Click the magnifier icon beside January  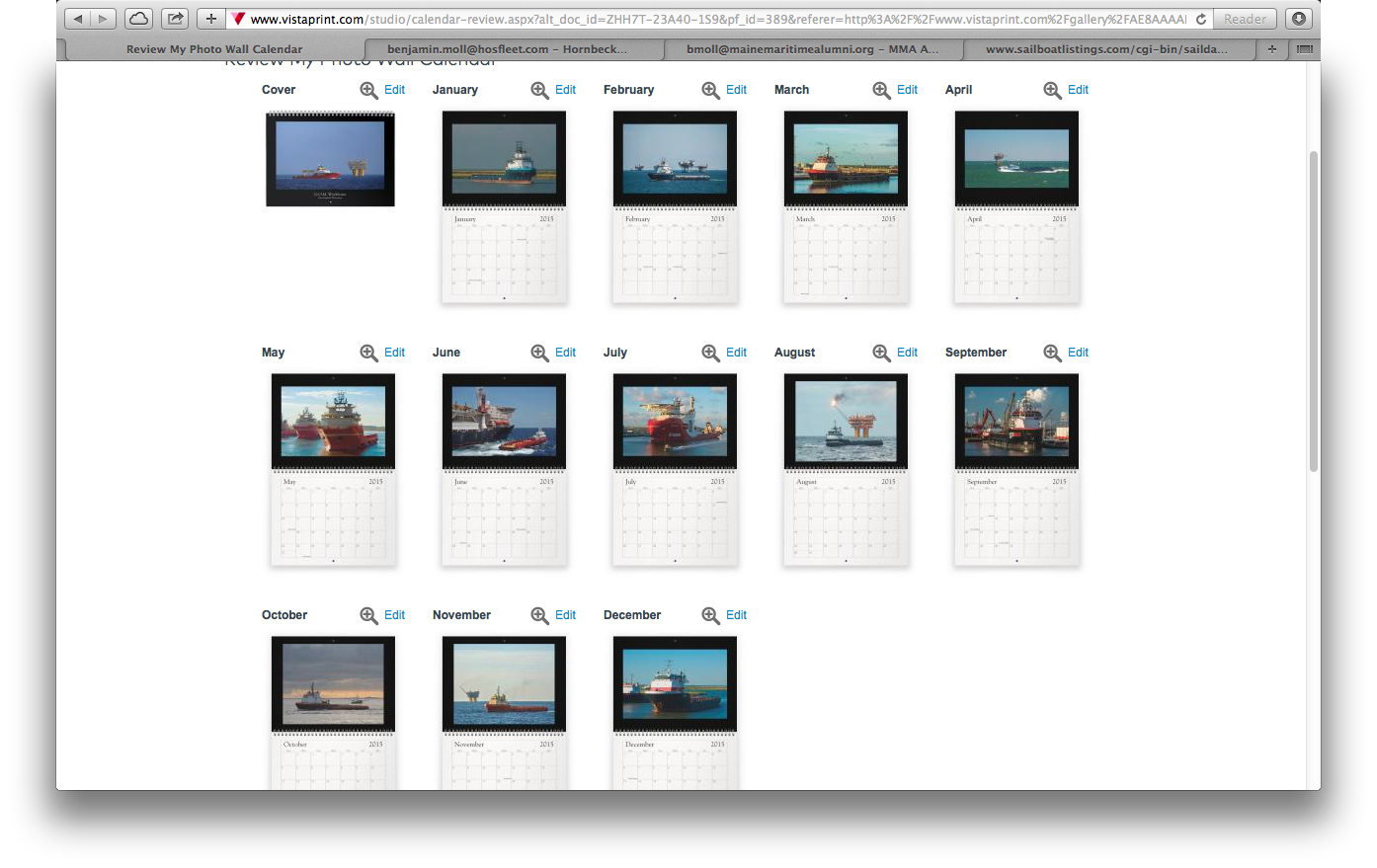click(539, 90)
